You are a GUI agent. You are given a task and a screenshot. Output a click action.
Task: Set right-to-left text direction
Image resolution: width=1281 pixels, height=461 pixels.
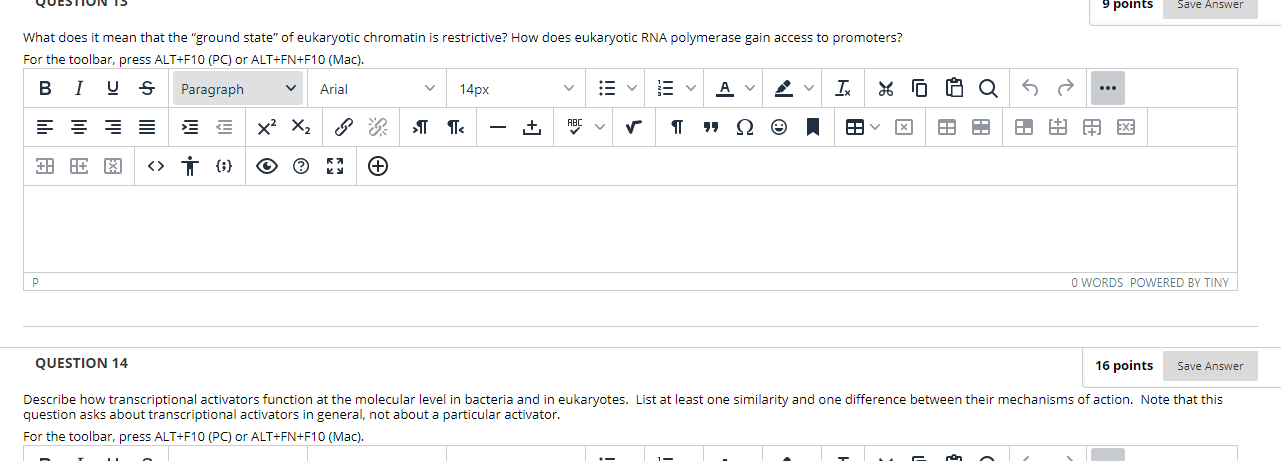click(454, 127)
